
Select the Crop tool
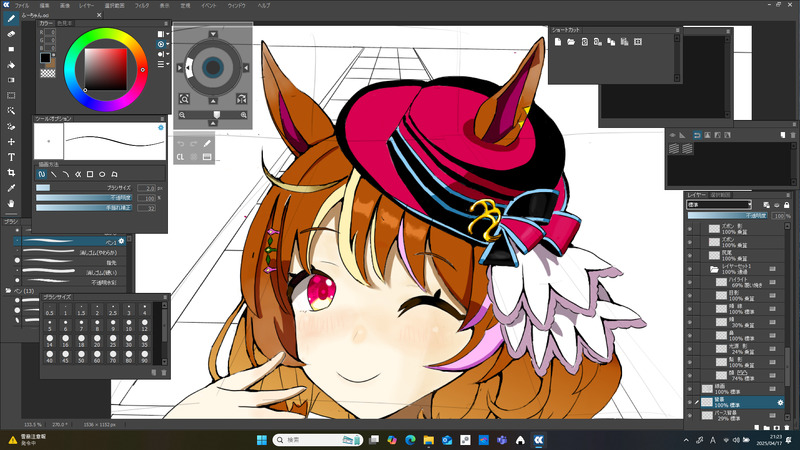[11, 172]
